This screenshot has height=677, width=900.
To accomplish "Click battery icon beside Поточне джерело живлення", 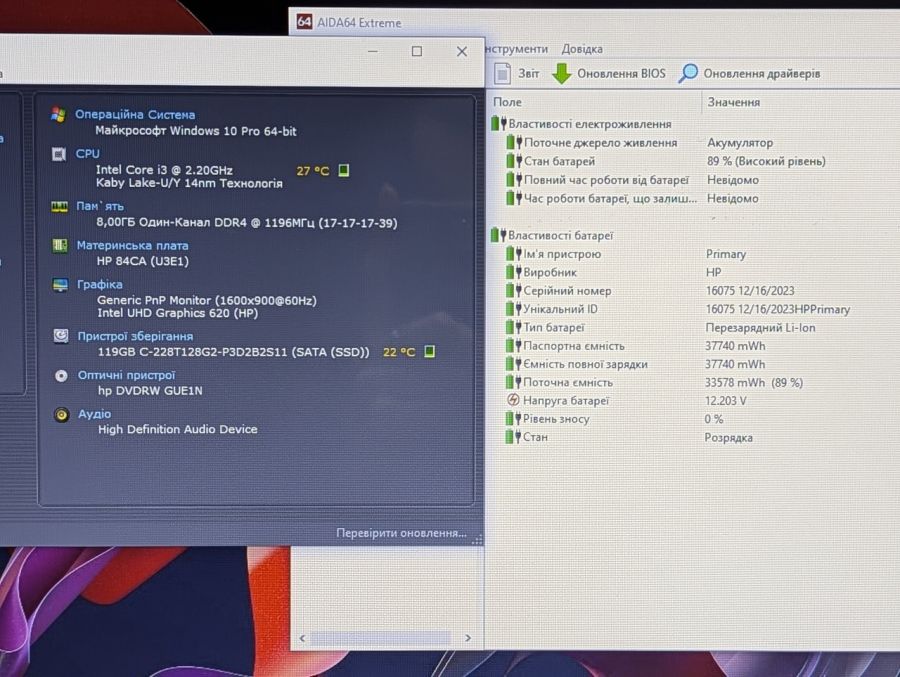I will point(514,142).
